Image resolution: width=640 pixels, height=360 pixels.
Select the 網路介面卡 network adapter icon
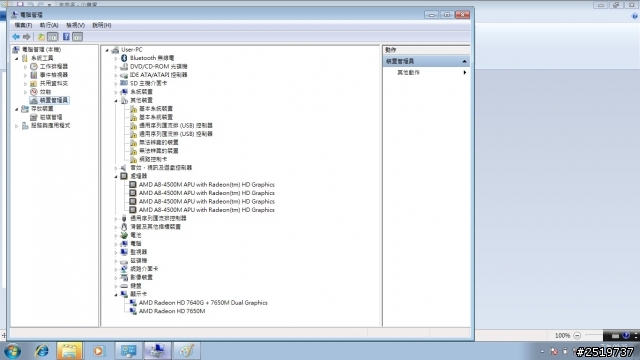point(124,269)
